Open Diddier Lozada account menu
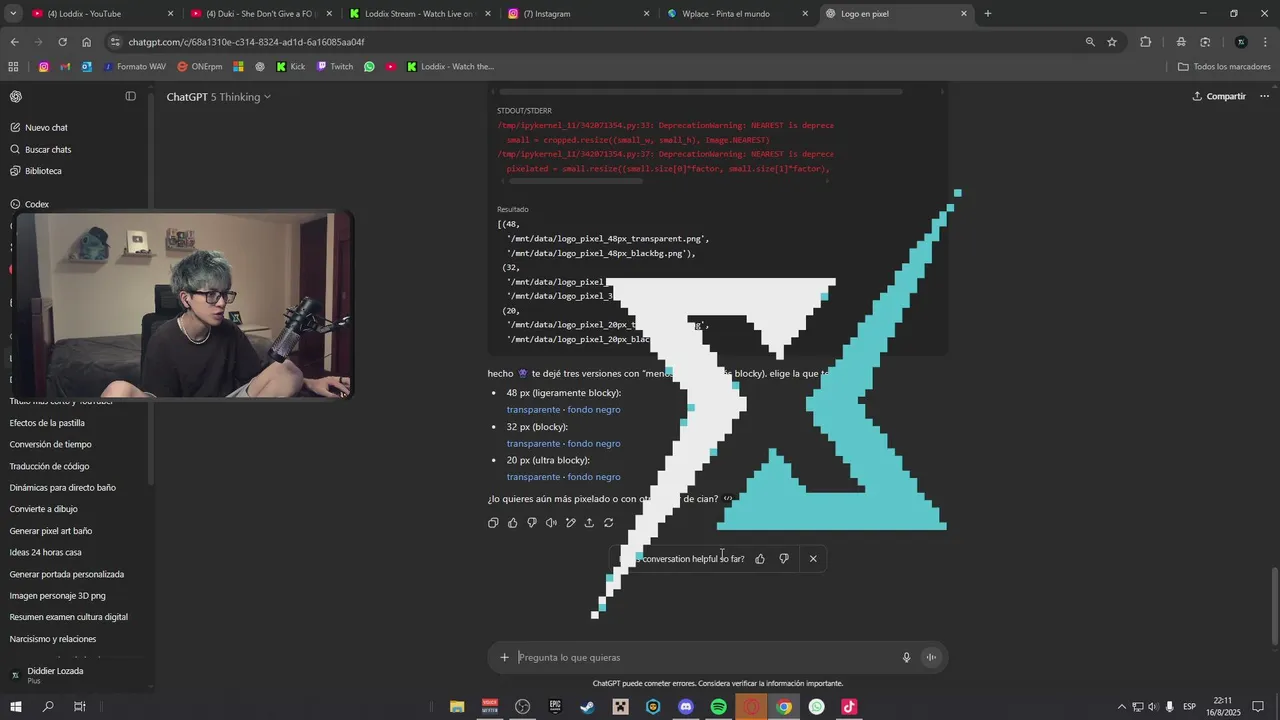This screenshot has width=1280, height=720. tap(76, 675)
